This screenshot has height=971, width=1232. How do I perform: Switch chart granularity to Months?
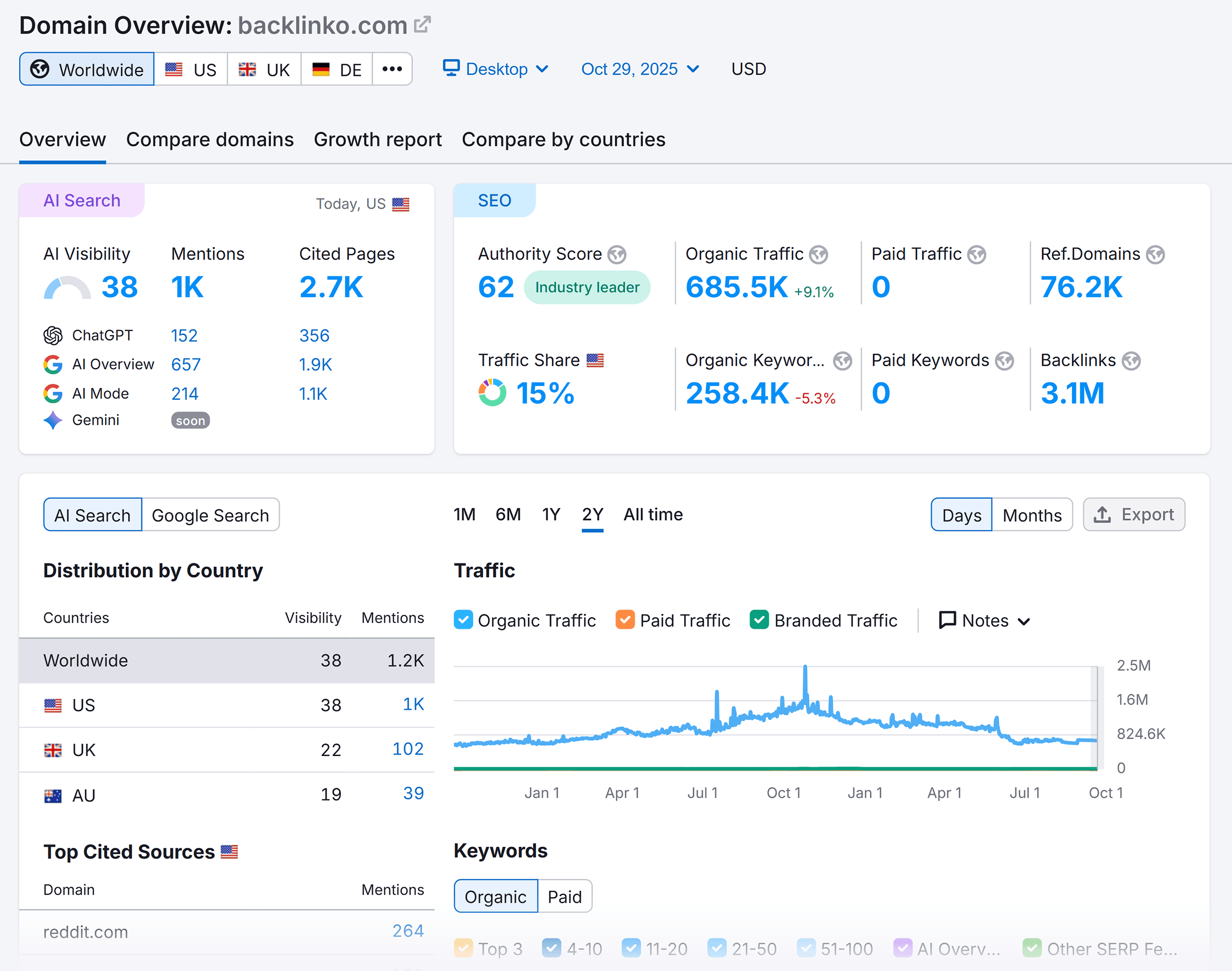[x=1031, y=515]
